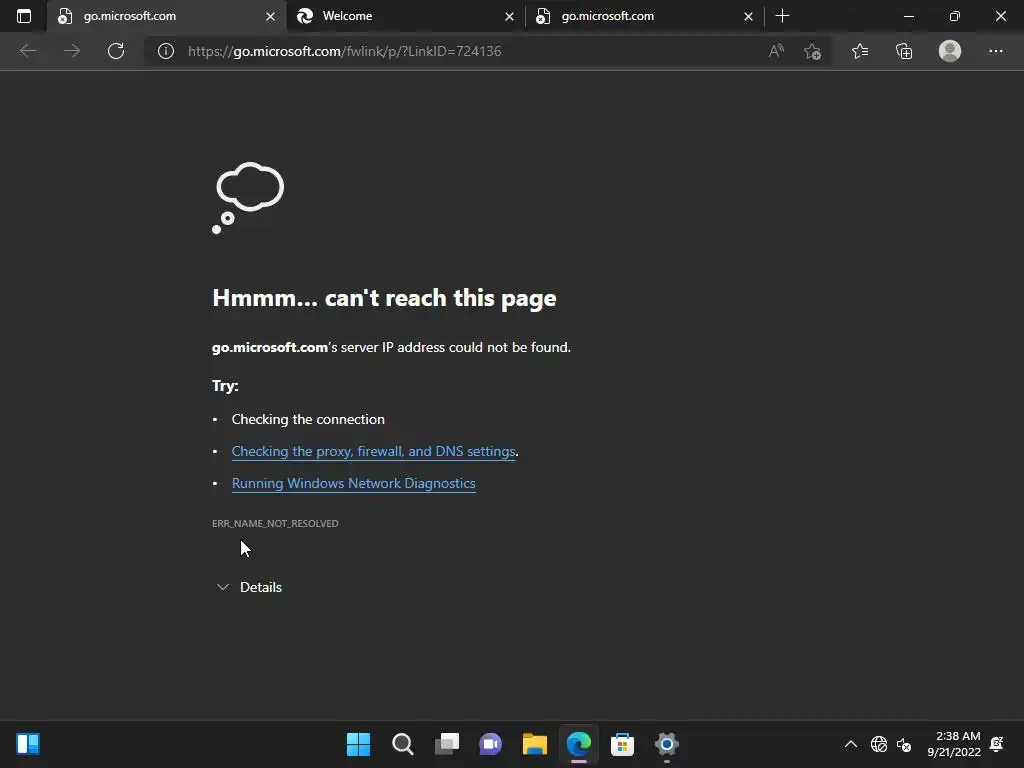The image size is (1024, 768).
Task: Open a new tab with plus button
Action: click(782, 16)
